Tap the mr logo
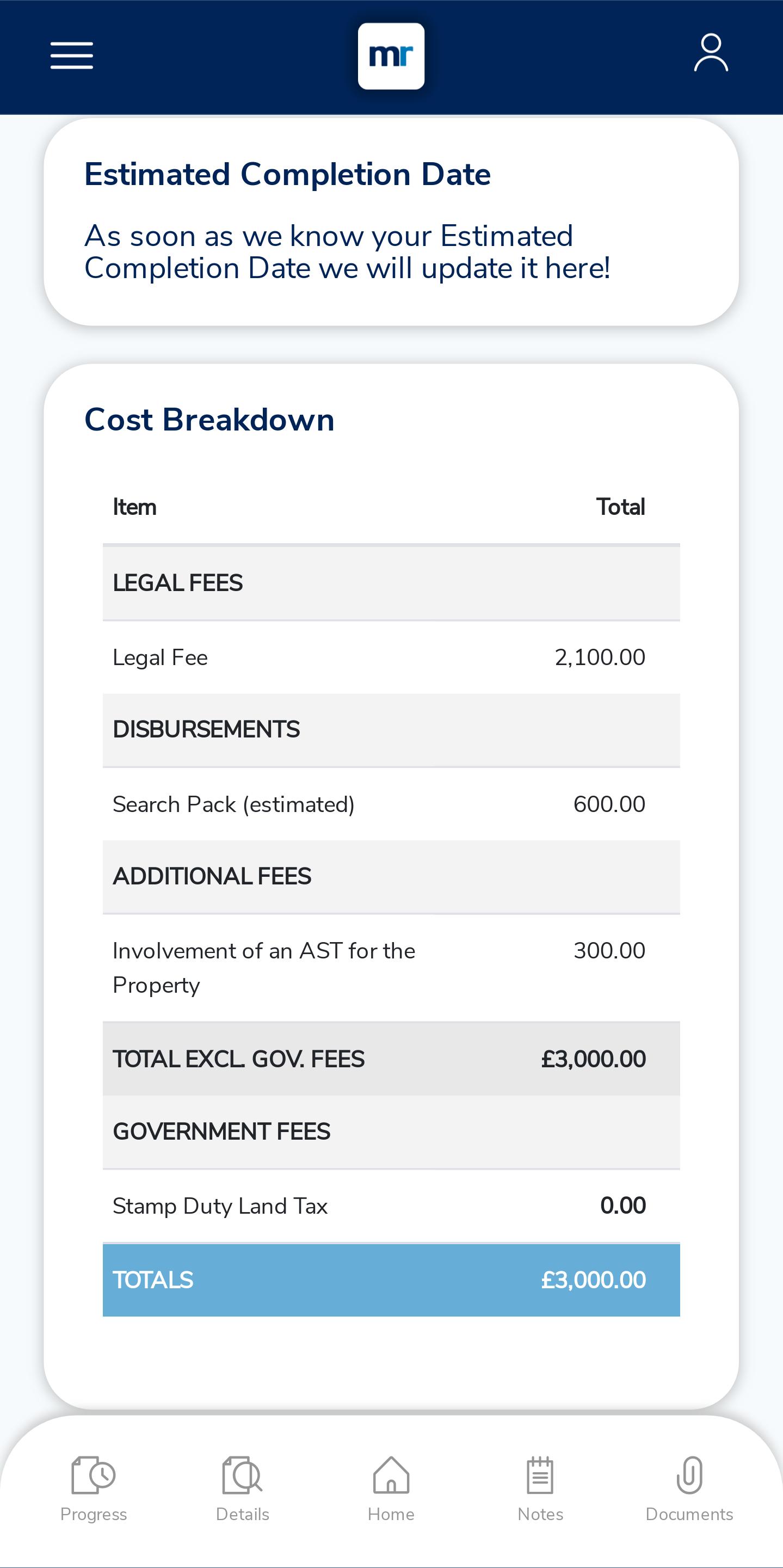 (391, 56)
